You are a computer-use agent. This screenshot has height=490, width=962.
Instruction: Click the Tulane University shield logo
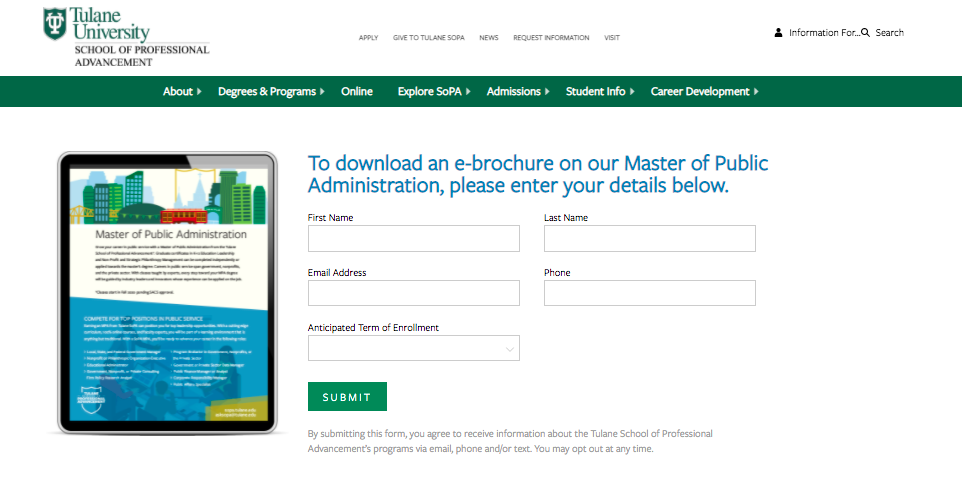56,25
